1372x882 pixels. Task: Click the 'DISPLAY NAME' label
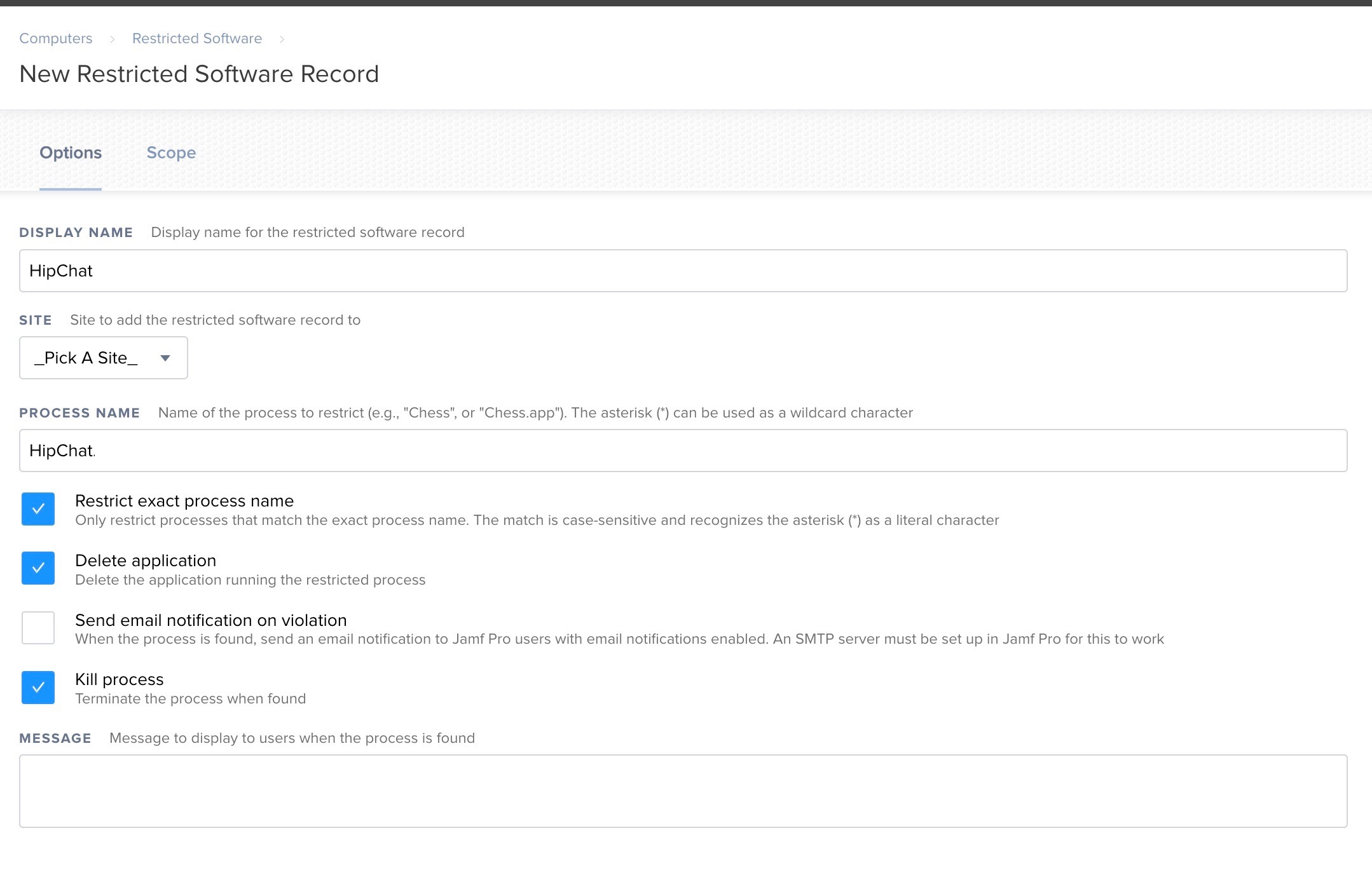click(76, 233)
